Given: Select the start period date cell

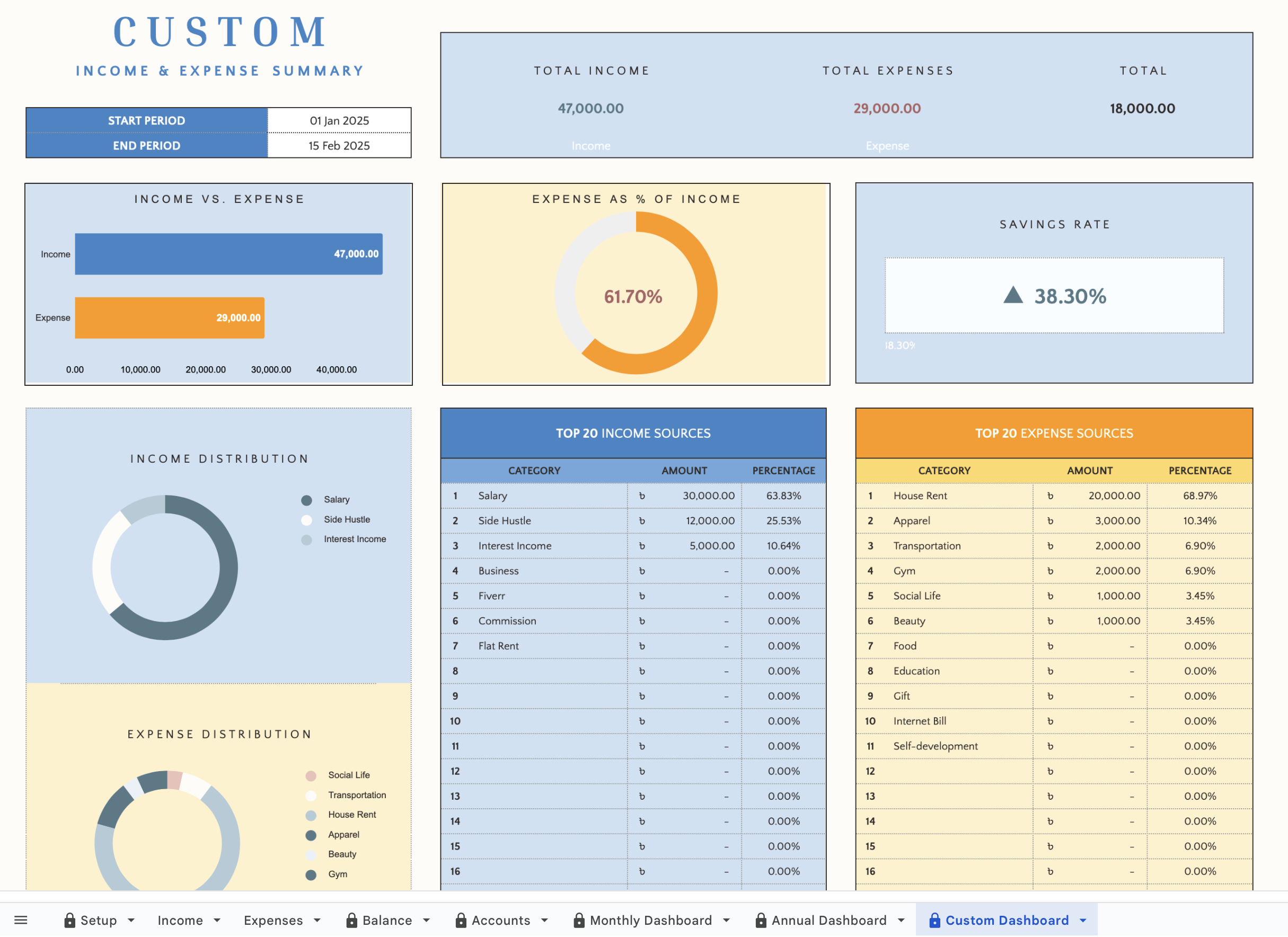Looking at the screenshot, I should pyautogui.click(x=339, y=120).
